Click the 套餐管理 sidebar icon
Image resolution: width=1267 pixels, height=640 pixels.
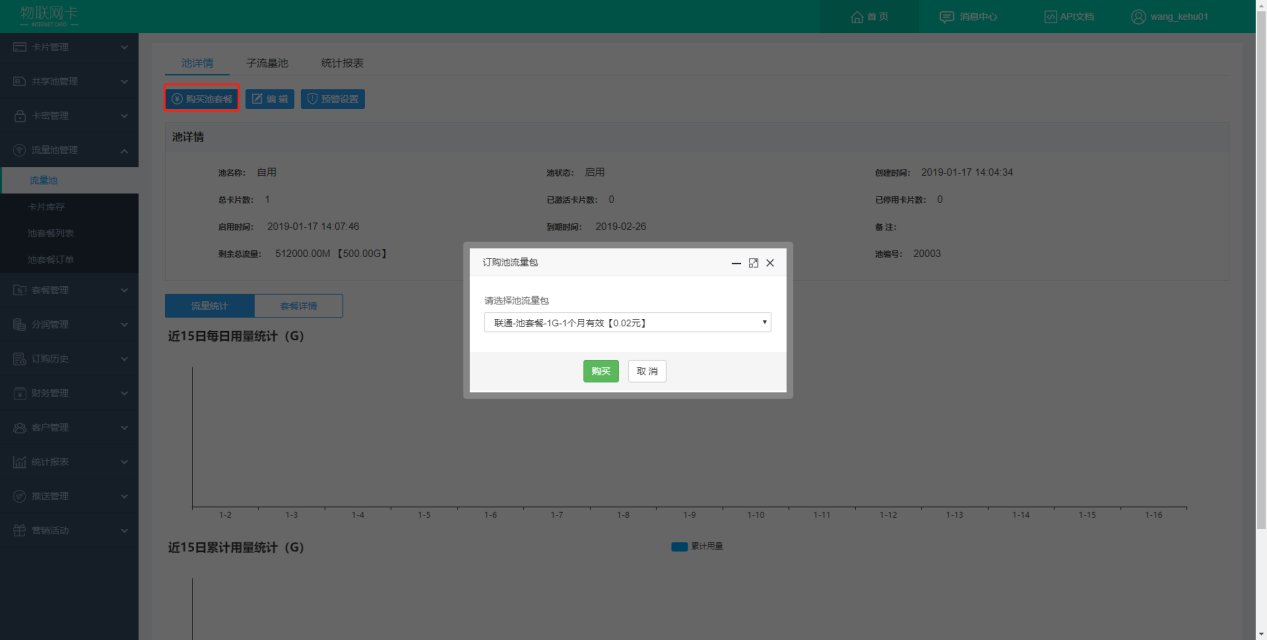19,290
